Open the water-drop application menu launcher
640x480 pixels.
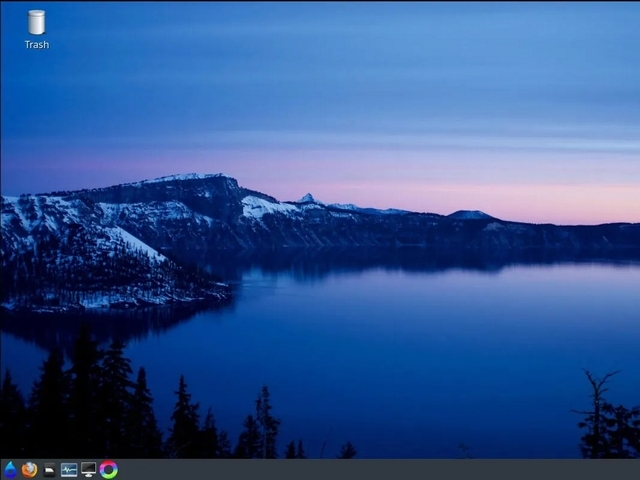pyautogui.click(x=10, y=469)
